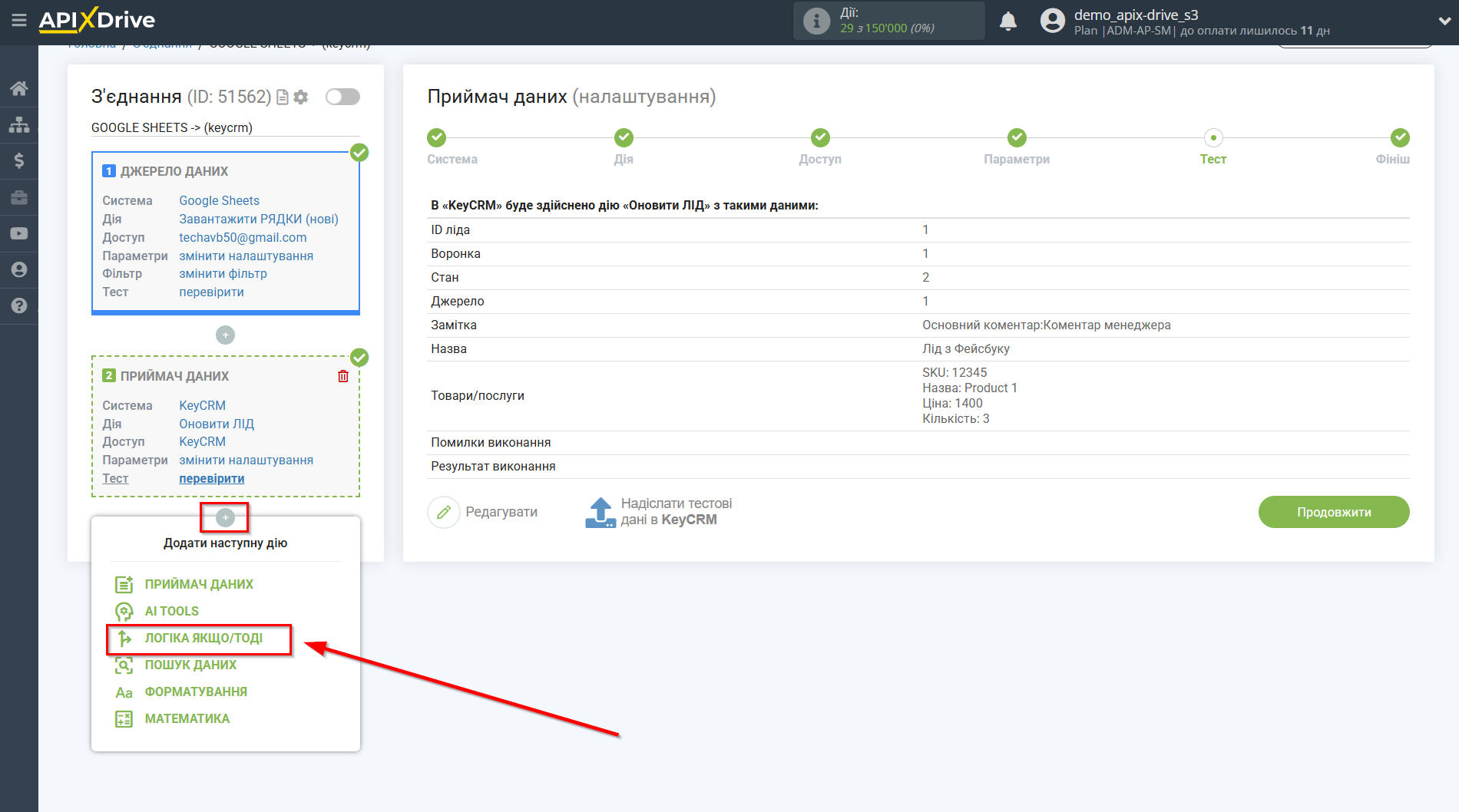
Task: Select ЛОГІКА ЯКЩО/ТОДІ option
Action: (x=203, y=638)
